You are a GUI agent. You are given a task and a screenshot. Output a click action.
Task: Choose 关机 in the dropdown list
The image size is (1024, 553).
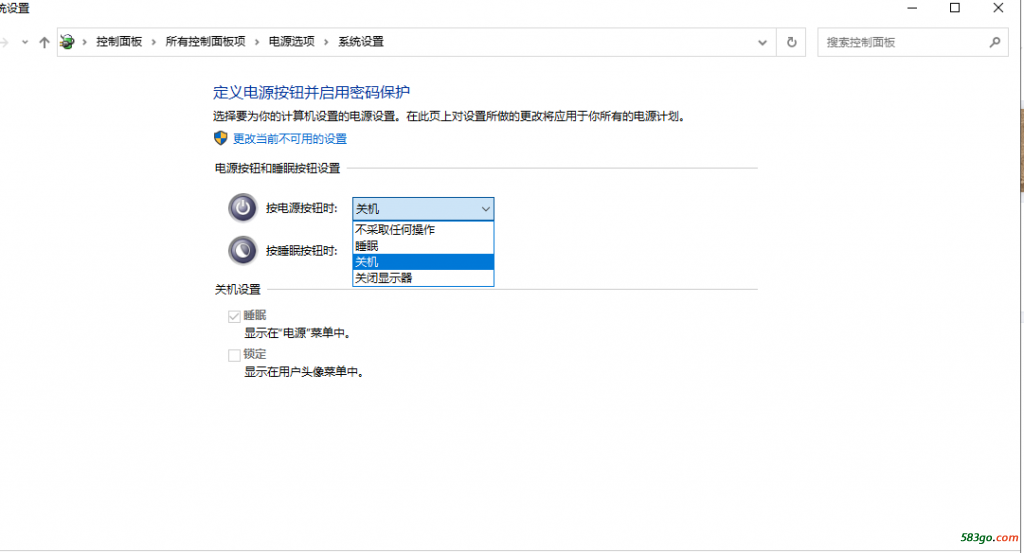(423, 262)
